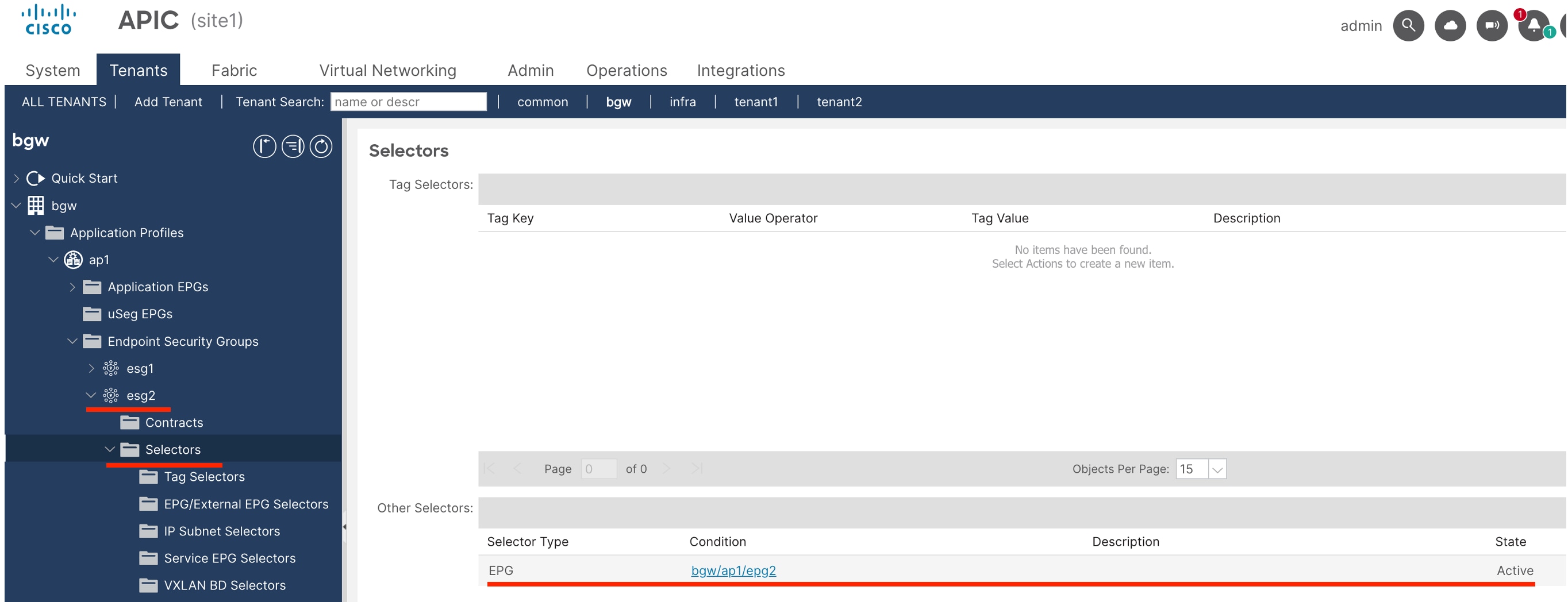Sort by Tag Key column header
Screen dimensions: 1568x602
[510, 218]
